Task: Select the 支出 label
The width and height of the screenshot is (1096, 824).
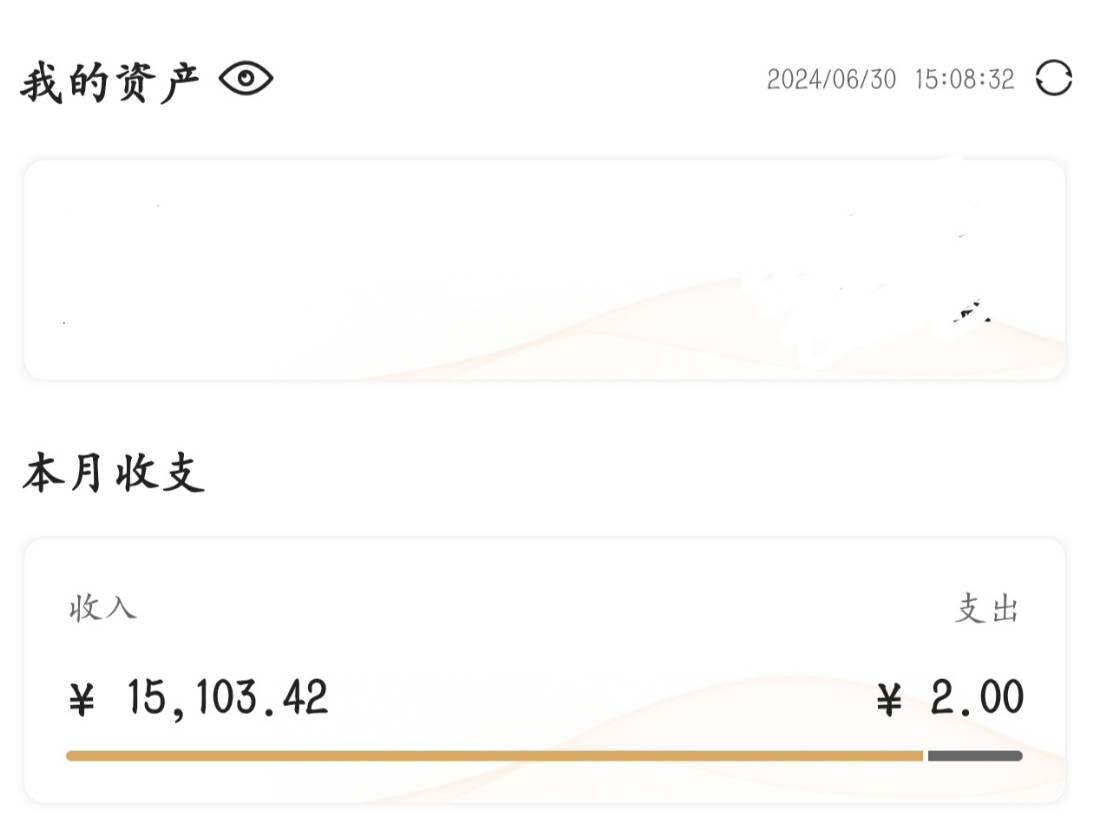Action: point(986,608)
